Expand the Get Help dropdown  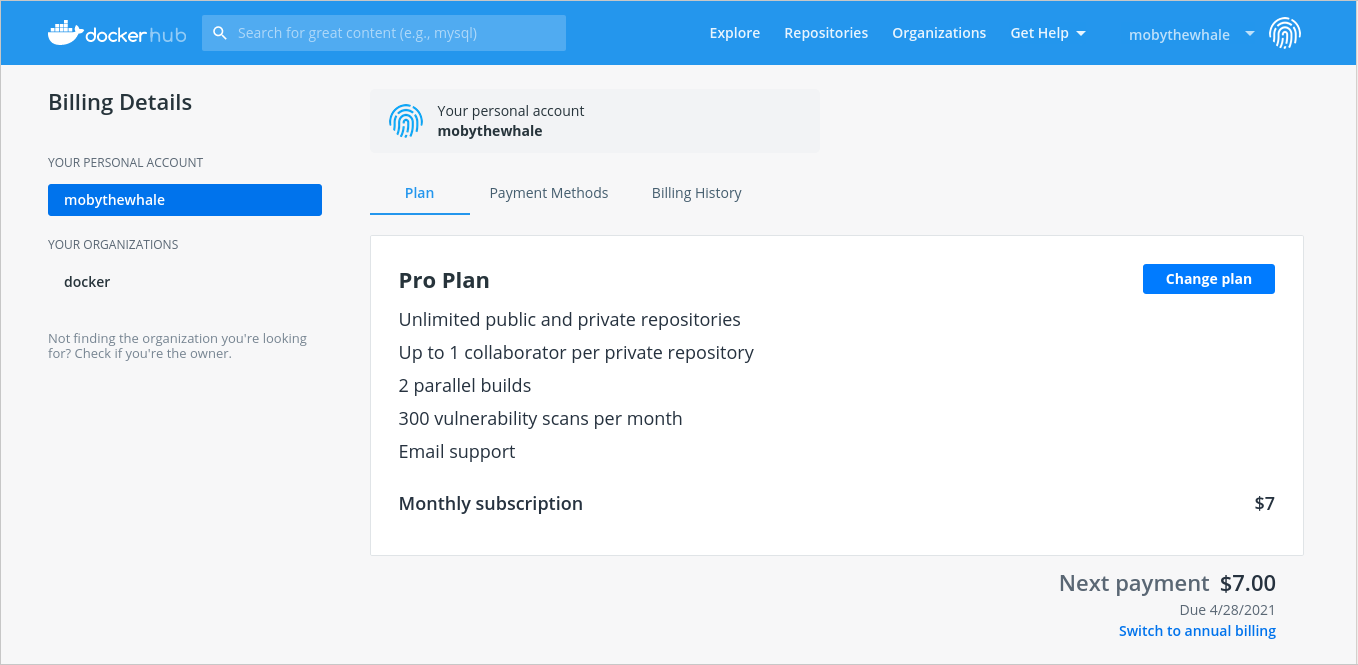(1047, 33)
